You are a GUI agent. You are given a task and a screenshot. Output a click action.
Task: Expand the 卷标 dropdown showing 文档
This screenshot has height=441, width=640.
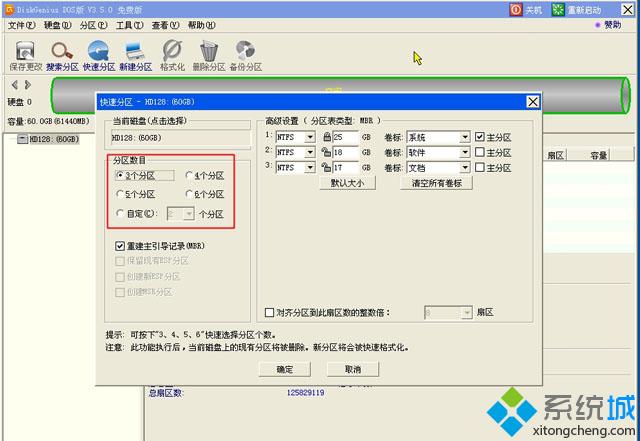point(464,168)
